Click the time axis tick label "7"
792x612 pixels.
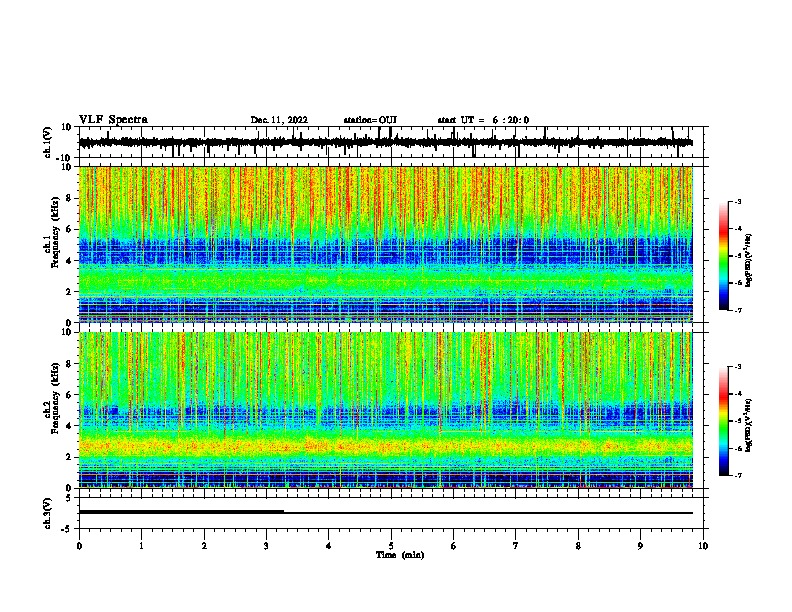pos(516,546)
